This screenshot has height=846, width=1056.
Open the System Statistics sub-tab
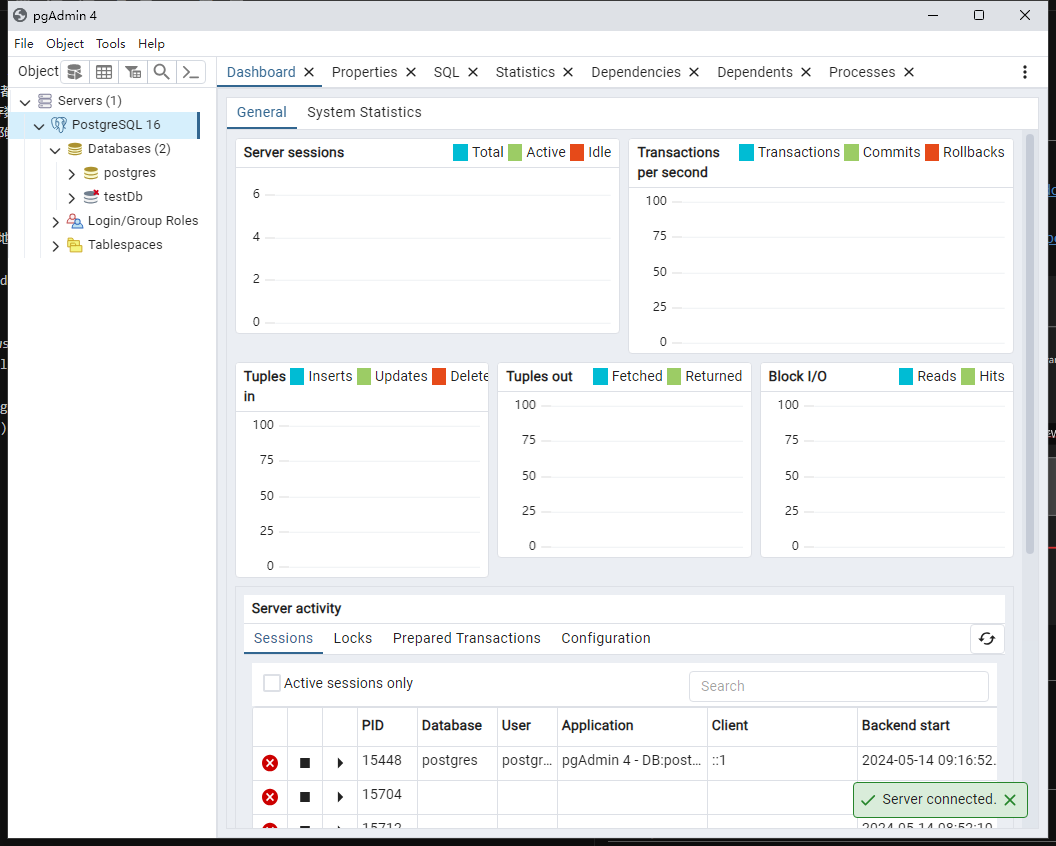(x=364, y=112)
